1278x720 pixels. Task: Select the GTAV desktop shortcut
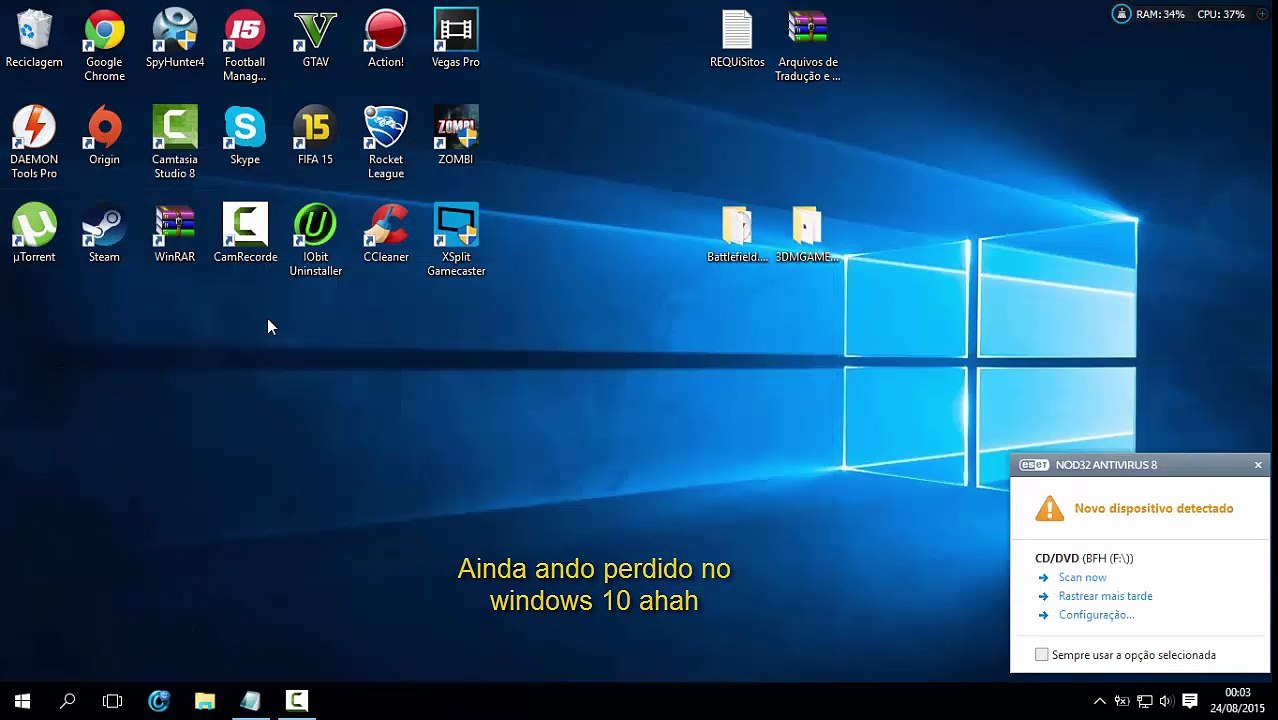pos(315,40)
